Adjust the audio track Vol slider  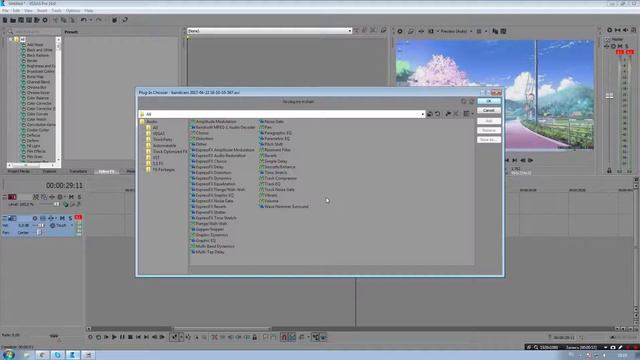[x=40, y=225]
